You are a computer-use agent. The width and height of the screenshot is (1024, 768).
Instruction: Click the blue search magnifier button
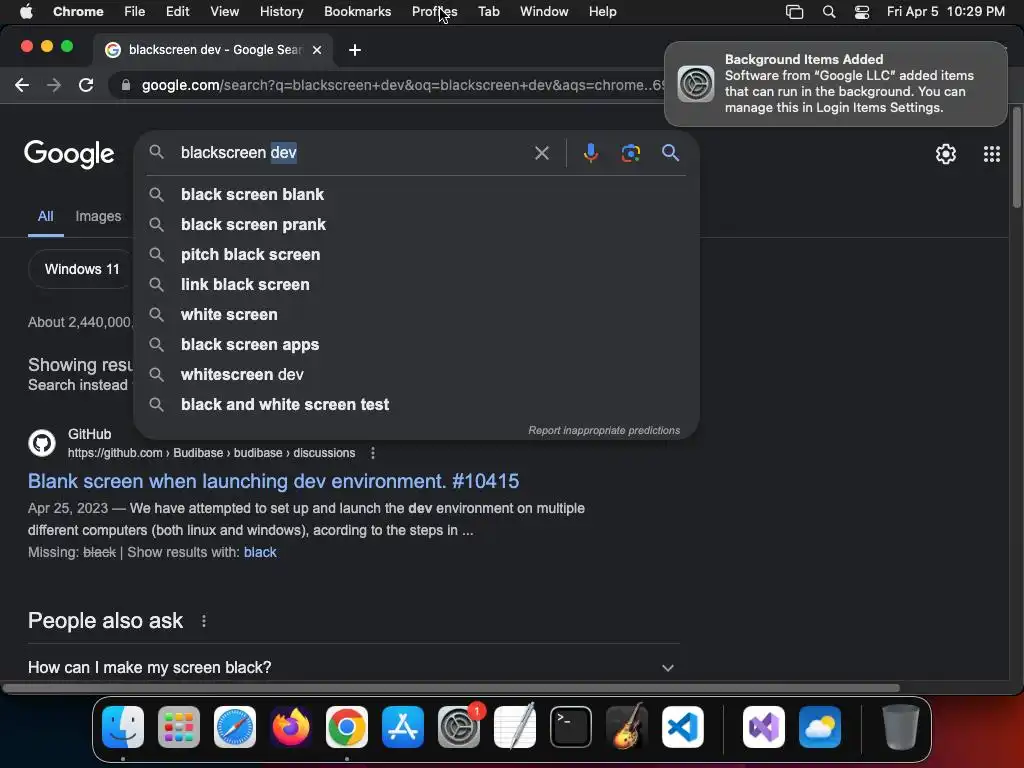pyautogui.click(x=670, y=153)
